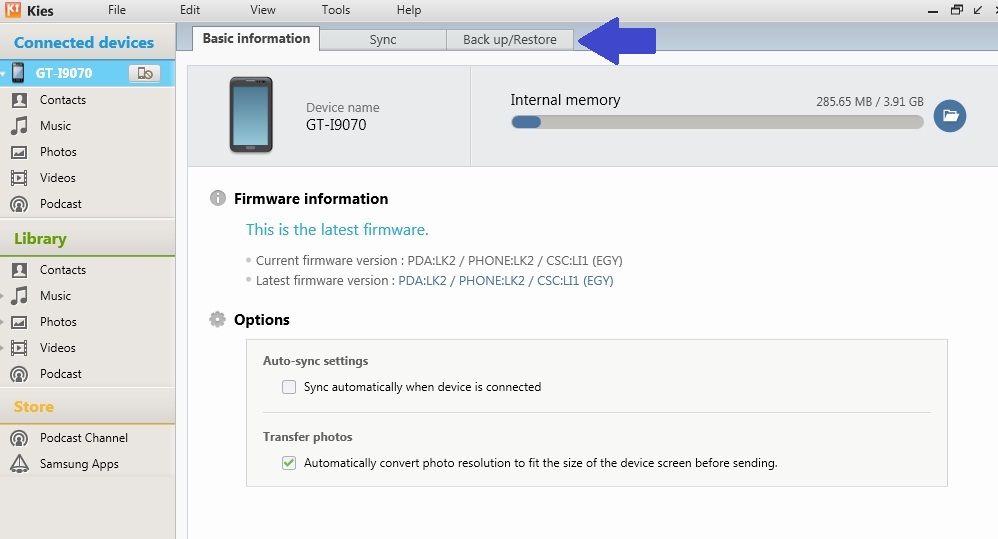Switch to the Sync tab

pos(383,40)
